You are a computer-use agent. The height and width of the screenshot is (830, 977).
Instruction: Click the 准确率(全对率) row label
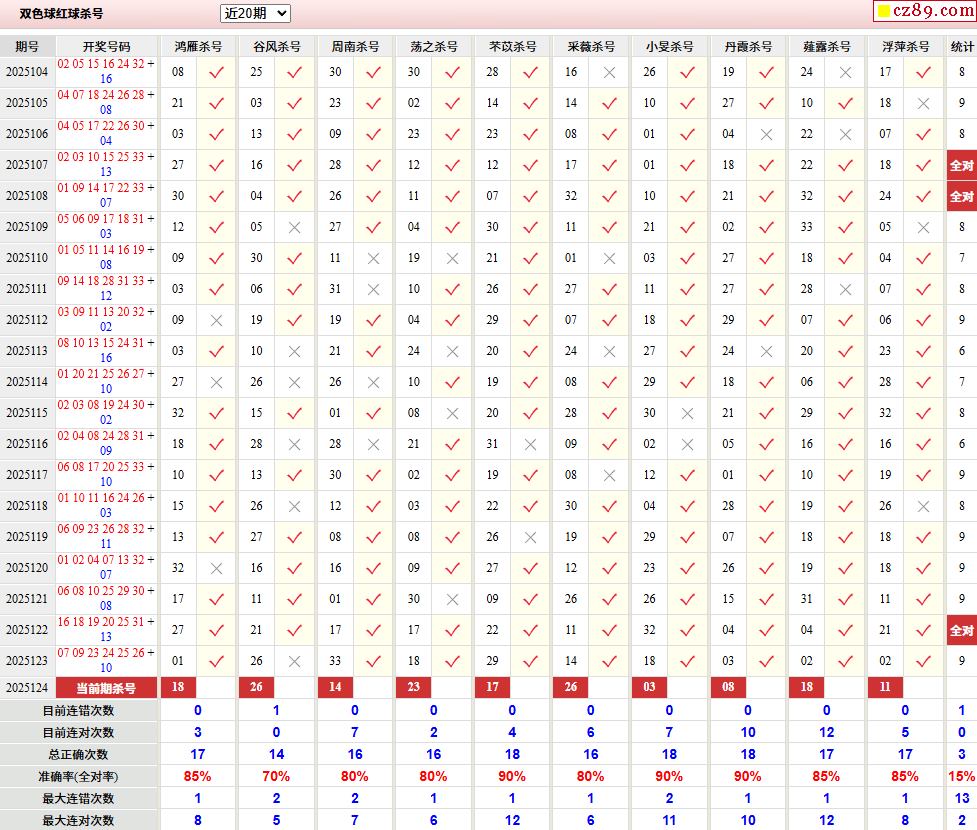click(x=78, y=776)
